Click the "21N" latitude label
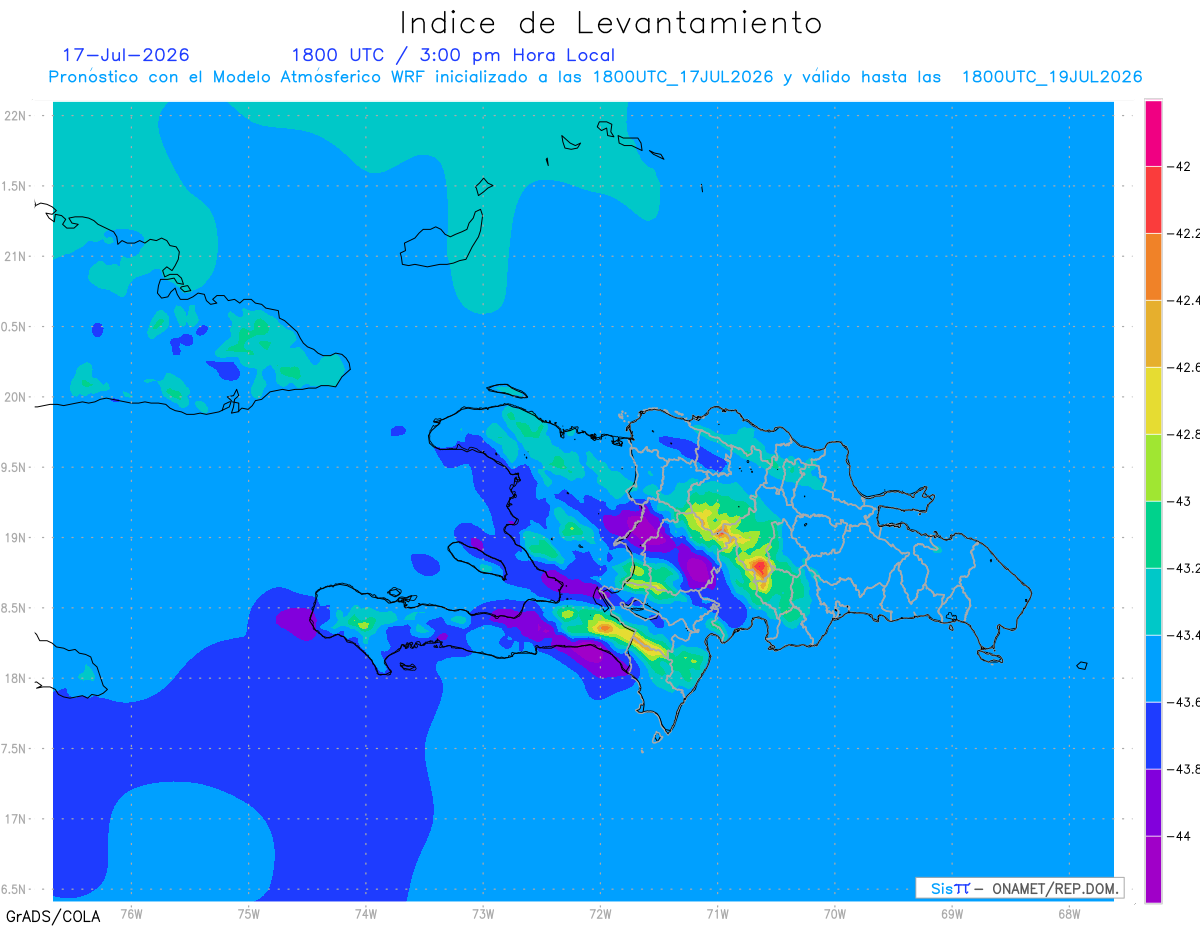The width and height of the screenshot is (1200, 927). click(x=16, y=257)
